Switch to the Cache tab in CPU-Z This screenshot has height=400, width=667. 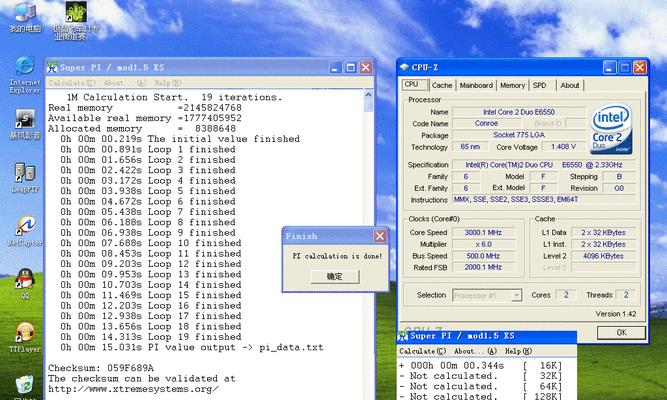[x=442, y=85]
